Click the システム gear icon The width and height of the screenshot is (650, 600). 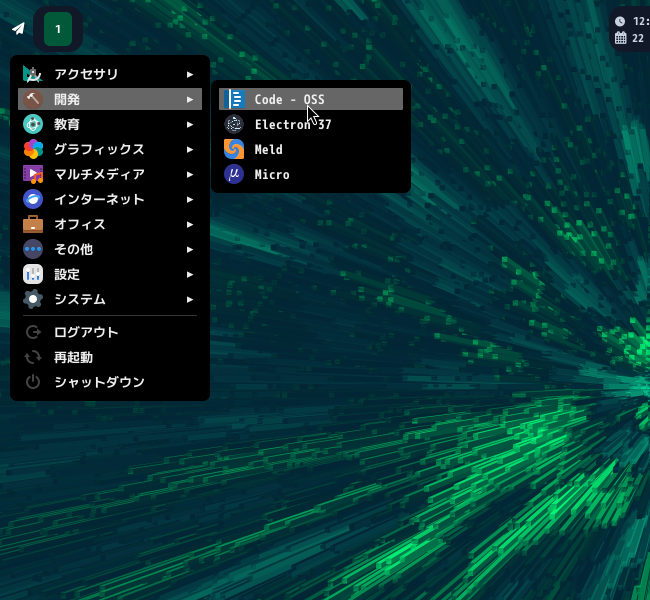tap(33, 299)
